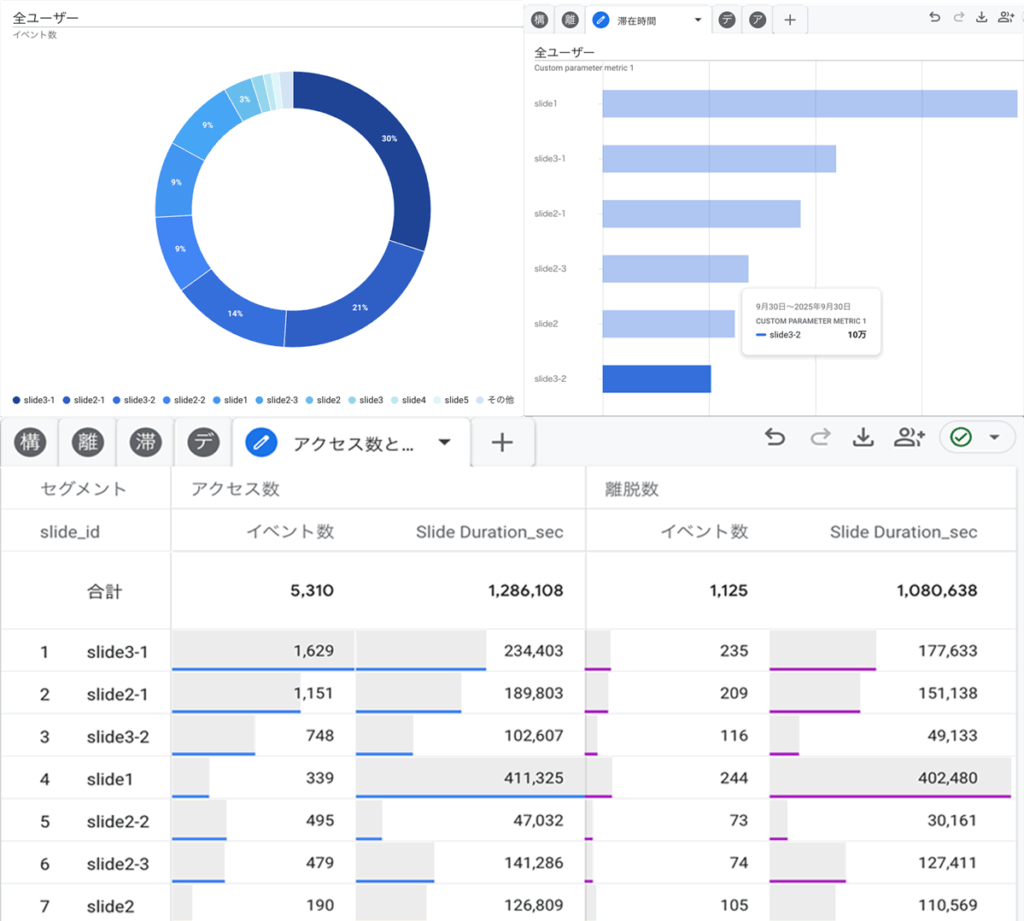Download the アクセス数 table exploration
This screenshot has height=921, width=1024.
[863, 438]
